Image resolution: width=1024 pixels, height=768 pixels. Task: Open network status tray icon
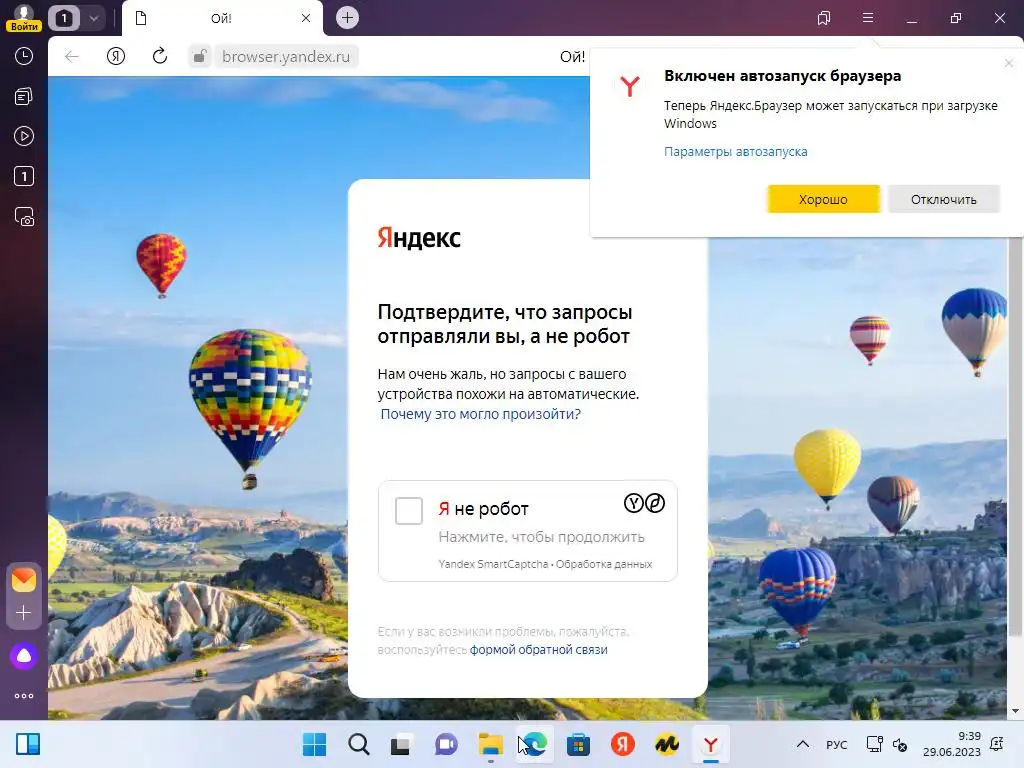874,744
